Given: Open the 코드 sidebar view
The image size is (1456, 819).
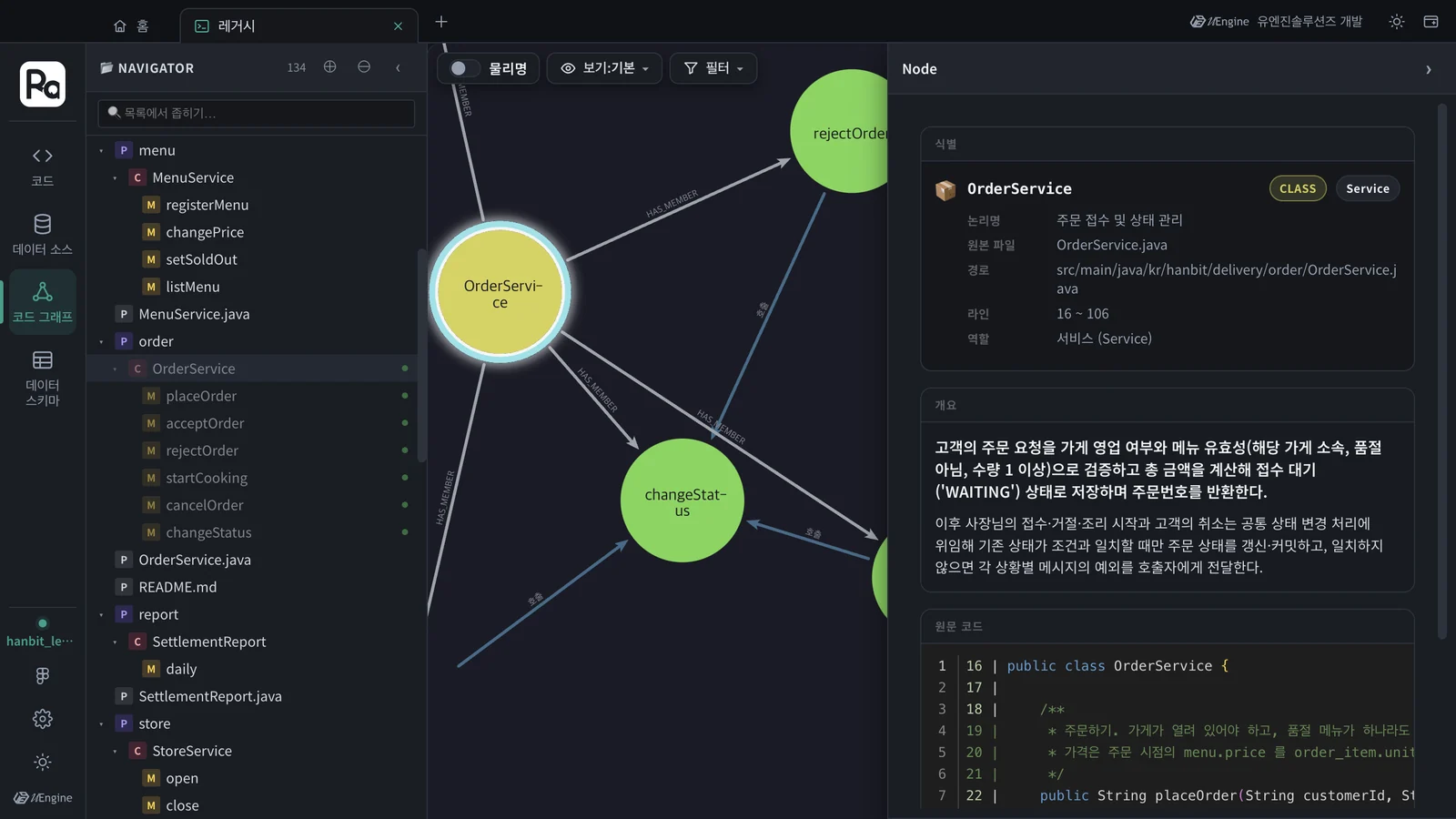Looking at the screenshot, I should click(x=43, y=167).
